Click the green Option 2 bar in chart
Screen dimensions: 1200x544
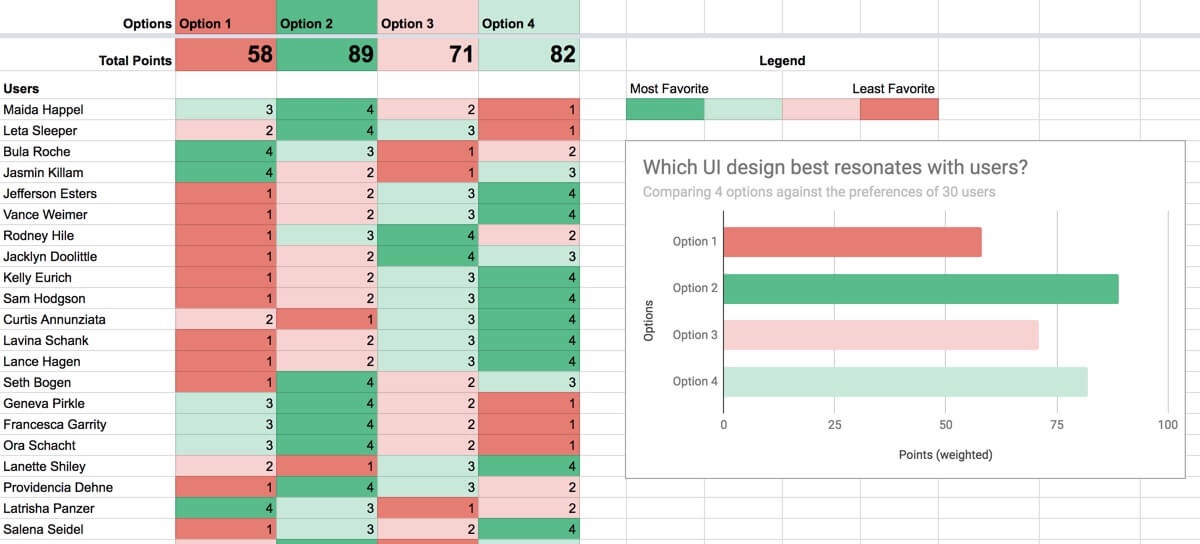[920, 288]
